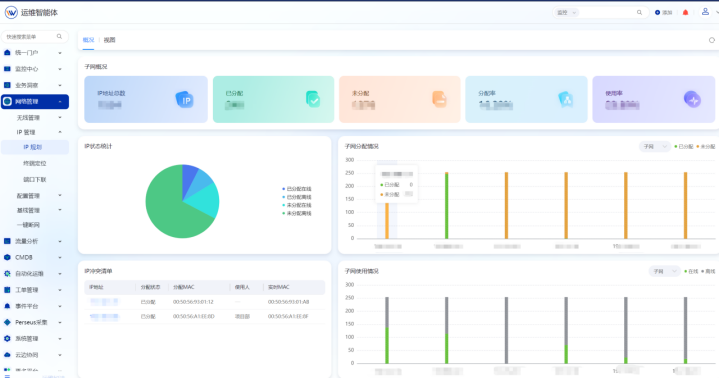Click the 系统管理 gear icon
The width and height of the screenshot is (720, 378).
point(7,339)
